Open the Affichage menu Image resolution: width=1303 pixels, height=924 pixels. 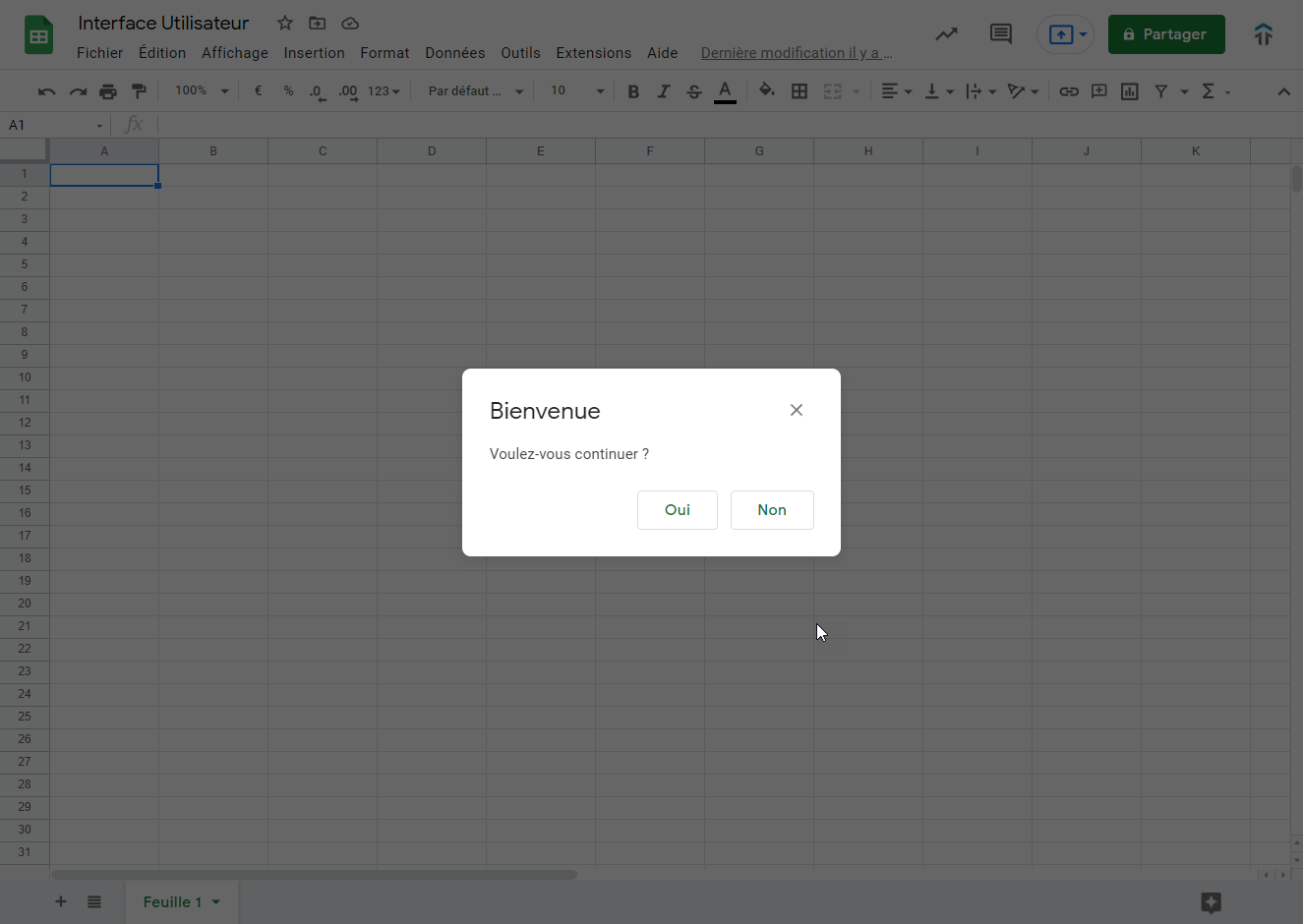235,53
